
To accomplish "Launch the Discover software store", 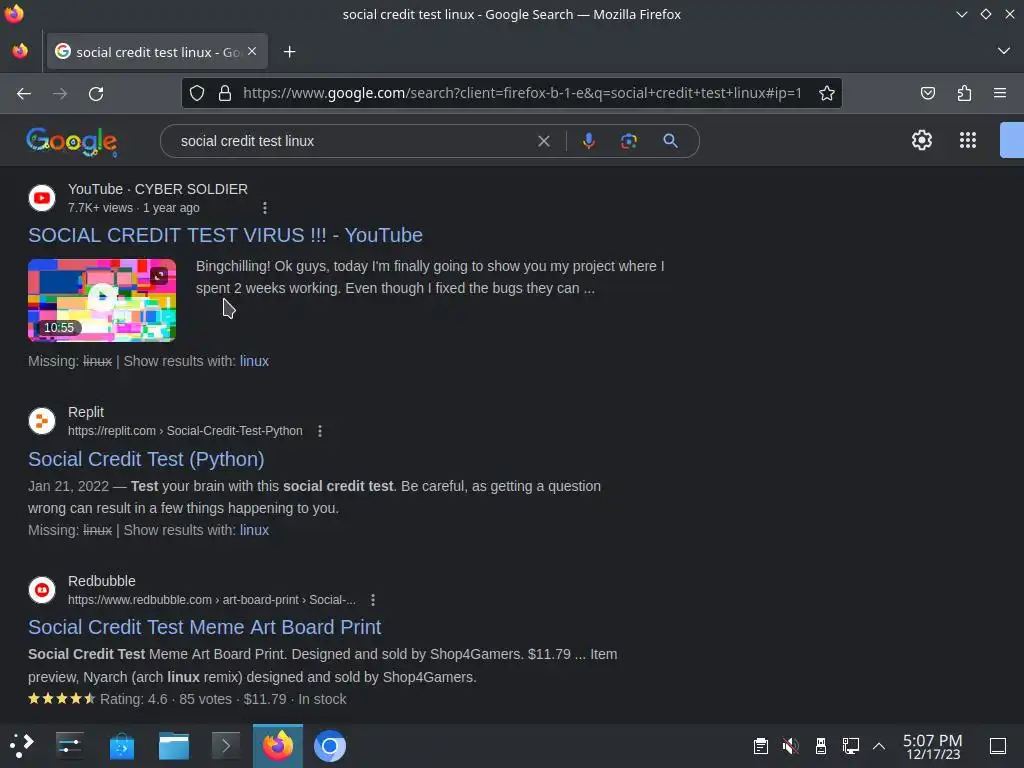I will [x=121, y=746].
